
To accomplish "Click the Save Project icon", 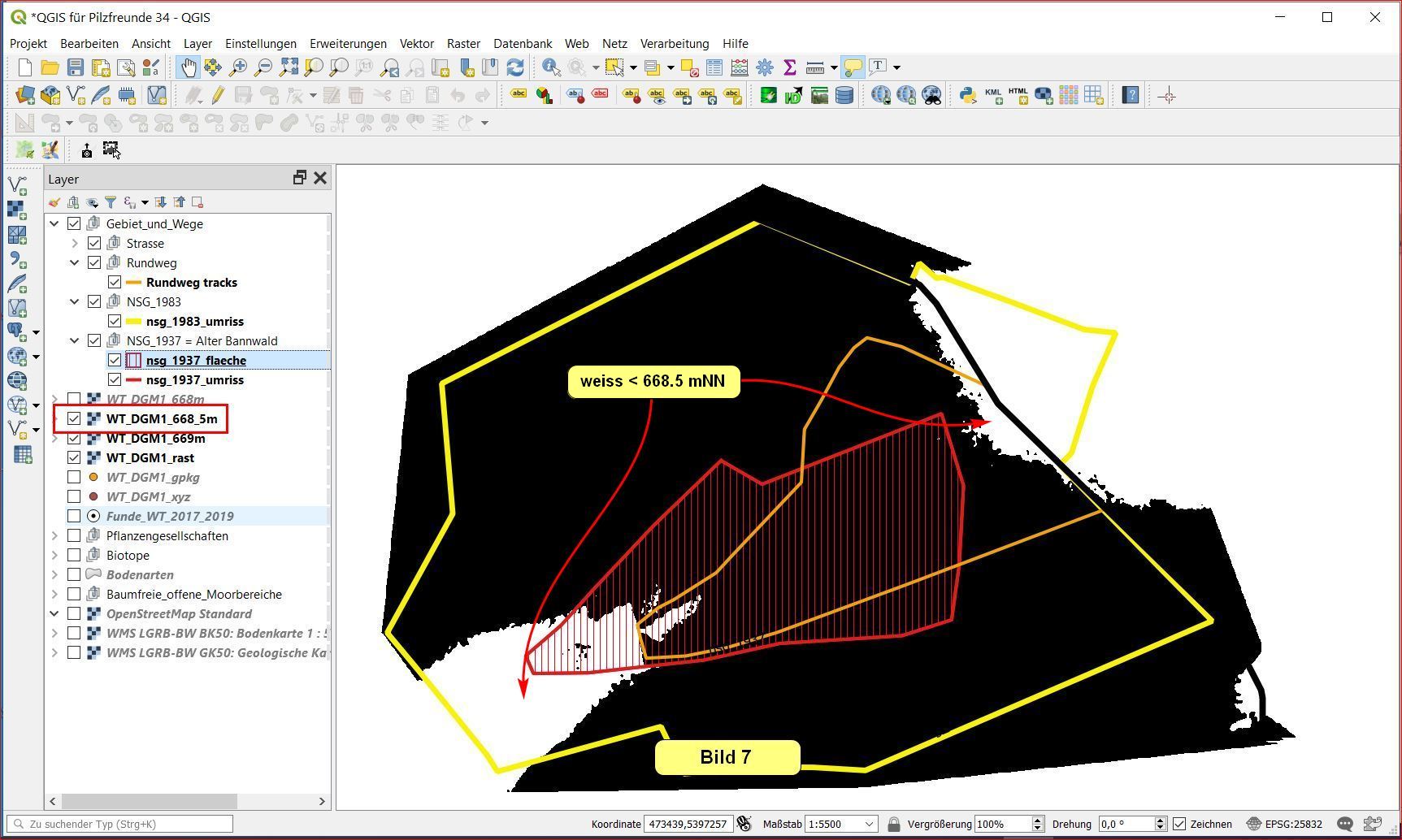I will (76, 67).
